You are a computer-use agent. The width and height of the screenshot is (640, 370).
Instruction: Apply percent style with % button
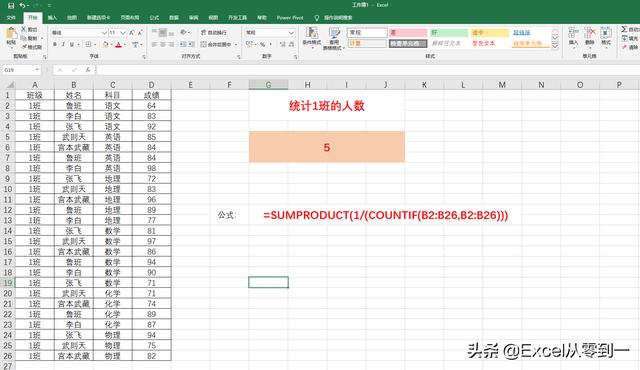click(262, 44)
